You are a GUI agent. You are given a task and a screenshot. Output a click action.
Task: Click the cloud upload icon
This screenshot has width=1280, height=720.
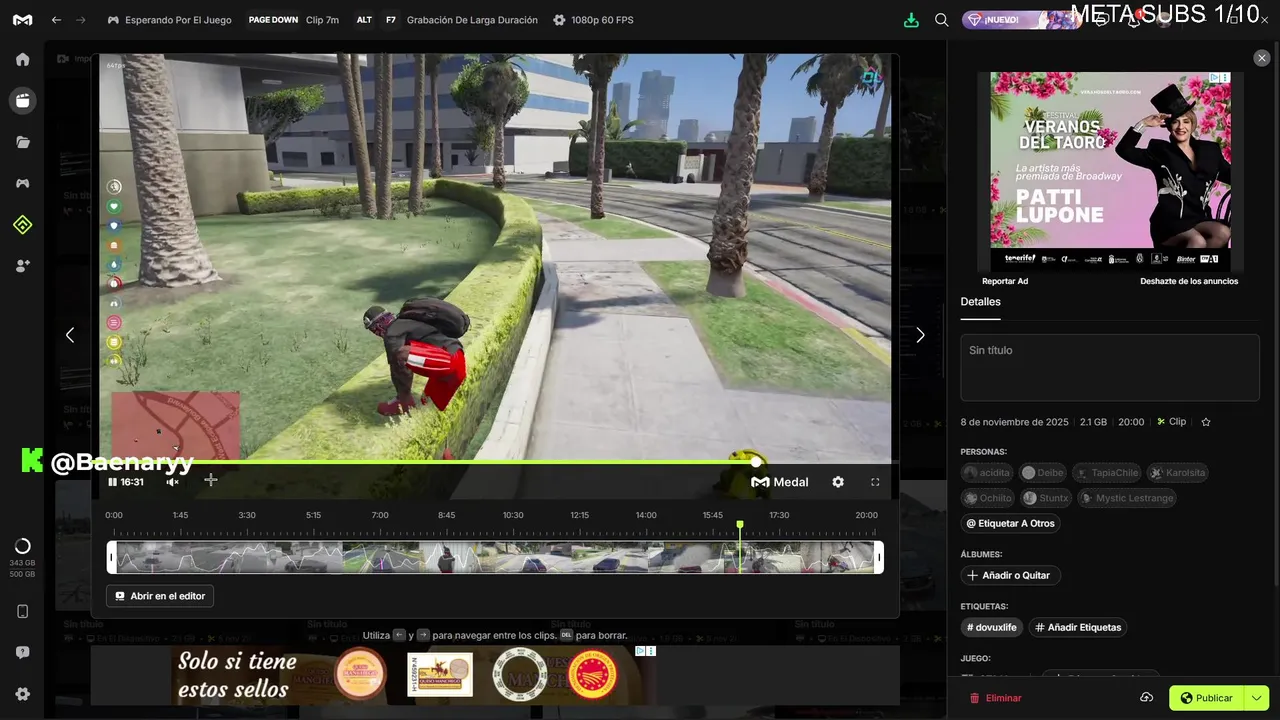1147,698
